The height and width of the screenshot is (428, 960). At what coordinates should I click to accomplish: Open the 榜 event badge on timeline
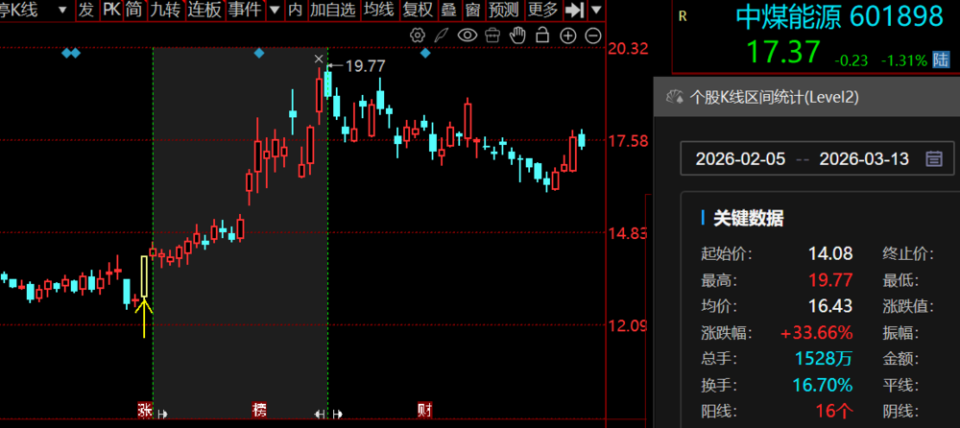pos(260,410)
